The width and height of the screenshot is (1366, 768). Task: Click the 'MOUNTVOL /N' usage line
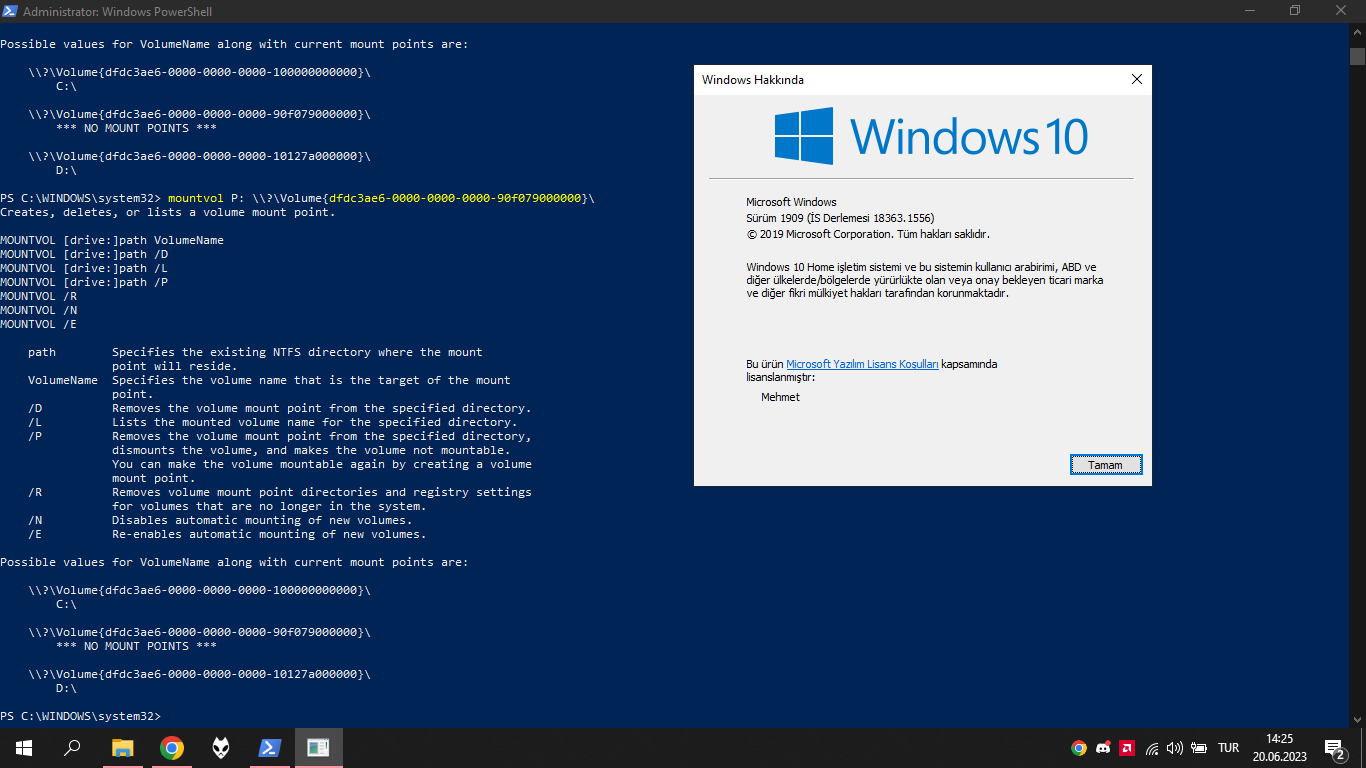[x=38, y=310]
